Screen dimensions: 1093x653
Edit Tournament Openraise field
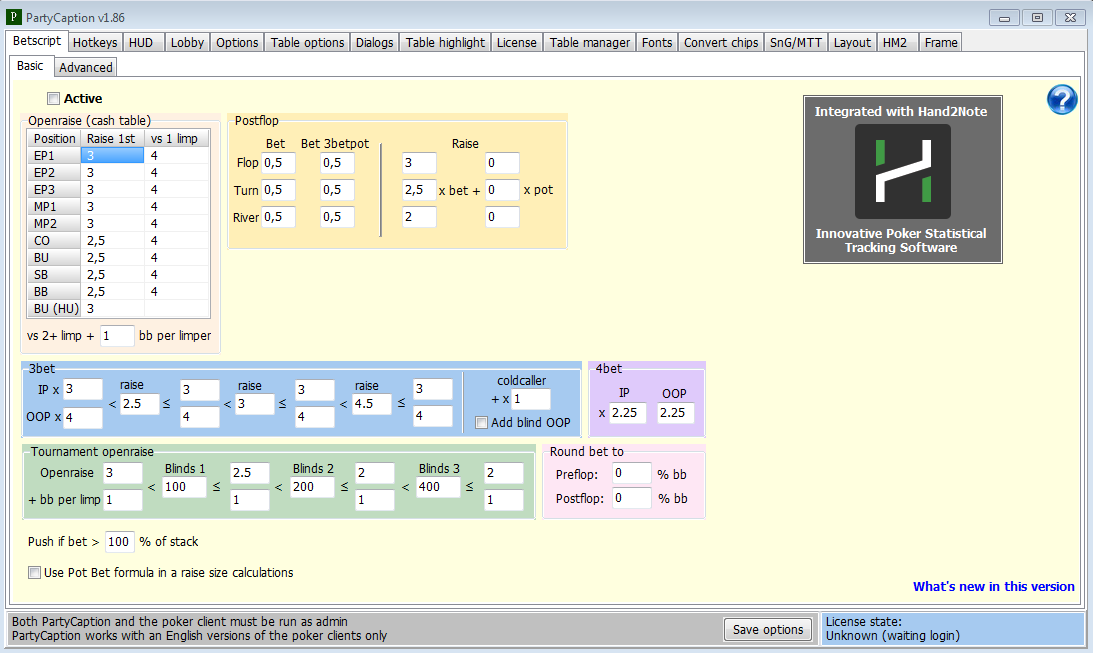pyautogui.click(x=123, y=473)
